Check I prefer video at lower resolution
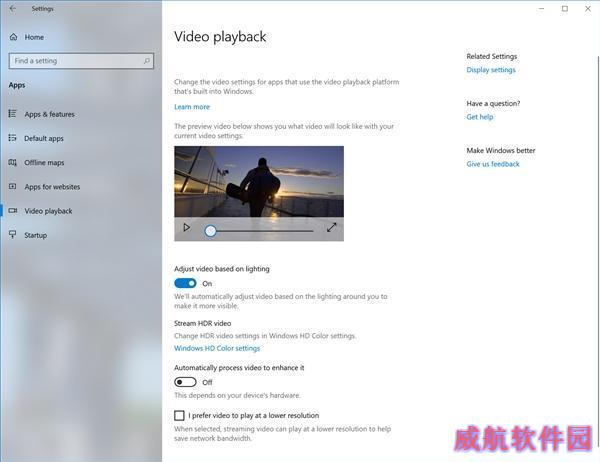Image resolution: width=600 pixels, height=462 pixels. coord(179,415)
